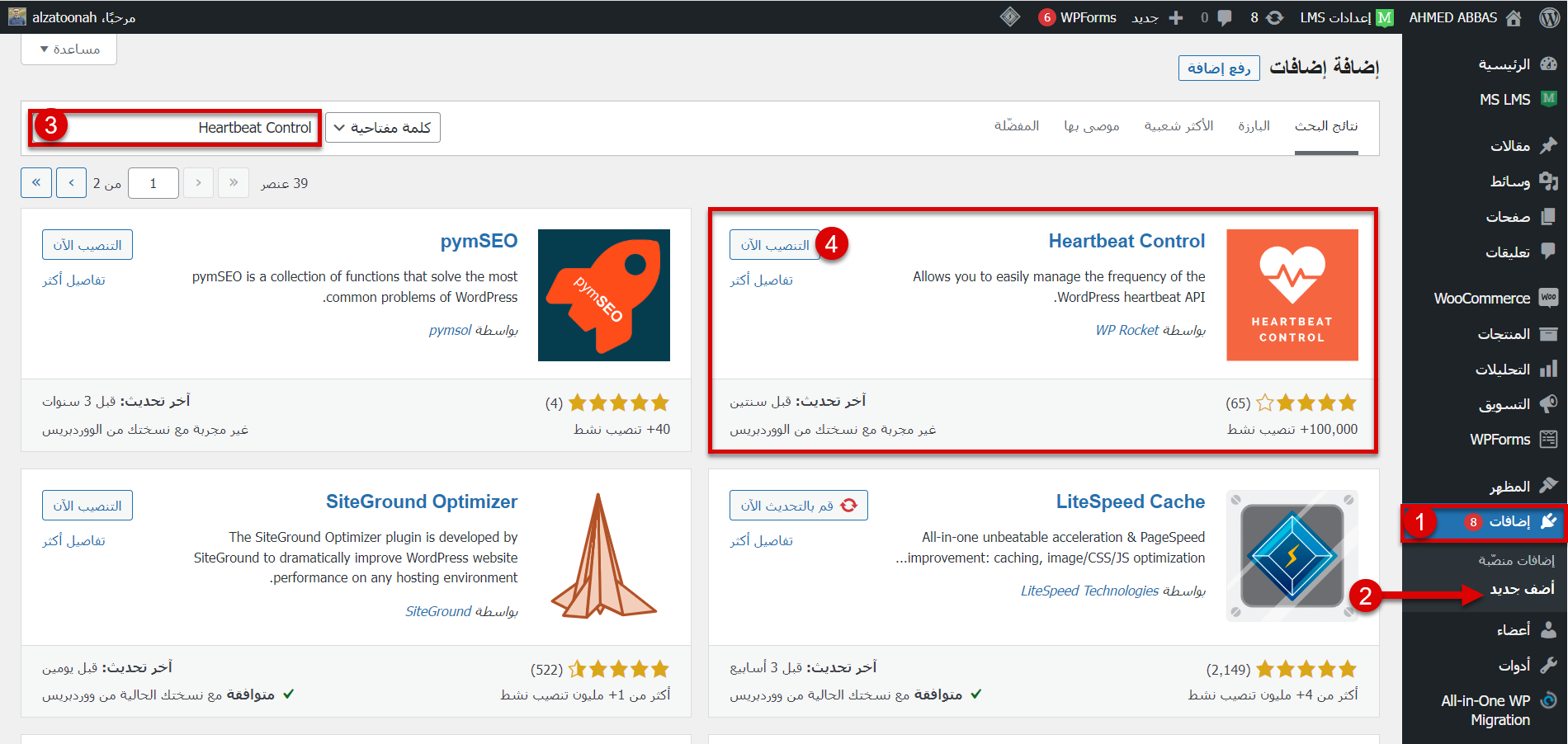Click the رفع إضافة upload plugin button
The image size is (1568, 744).
pyautogui.click(x=1219, y=68)
